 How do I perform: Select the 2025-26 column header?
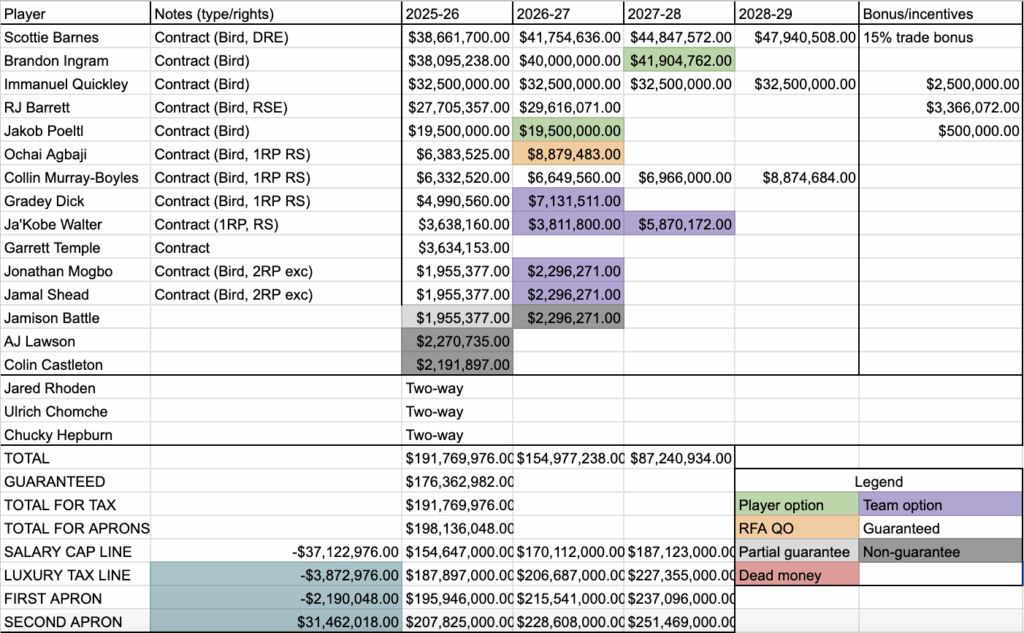(x=457, y=14)
